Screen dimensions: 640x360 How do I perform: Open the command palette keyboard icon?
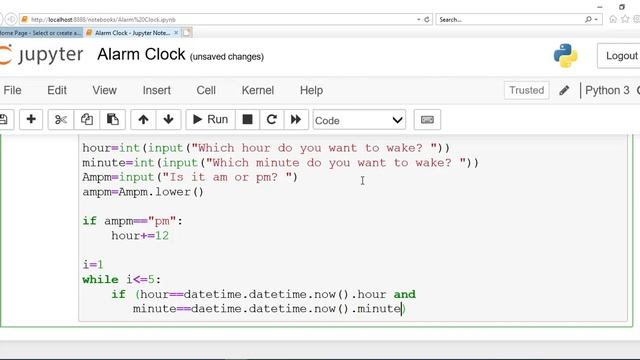427,120
